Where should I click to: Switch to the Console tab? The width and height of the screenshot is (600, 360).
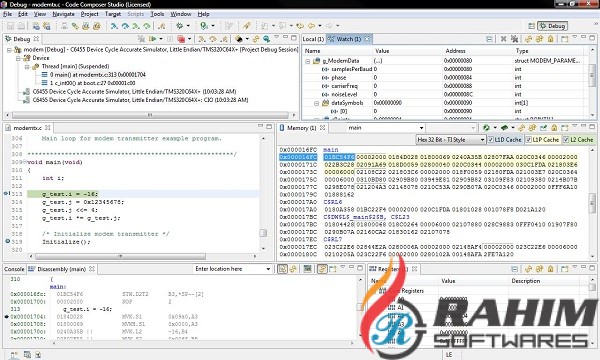coord(14,269)
